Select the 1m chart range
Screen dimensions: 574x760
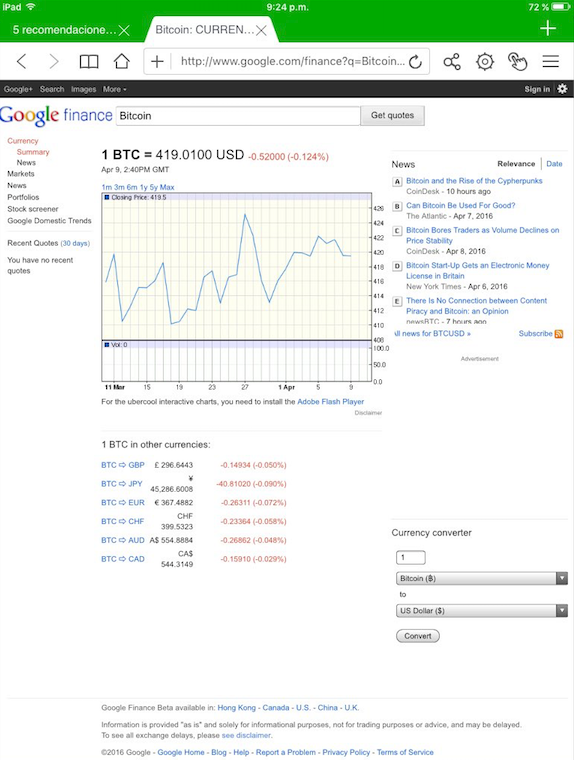coord(107,187)
